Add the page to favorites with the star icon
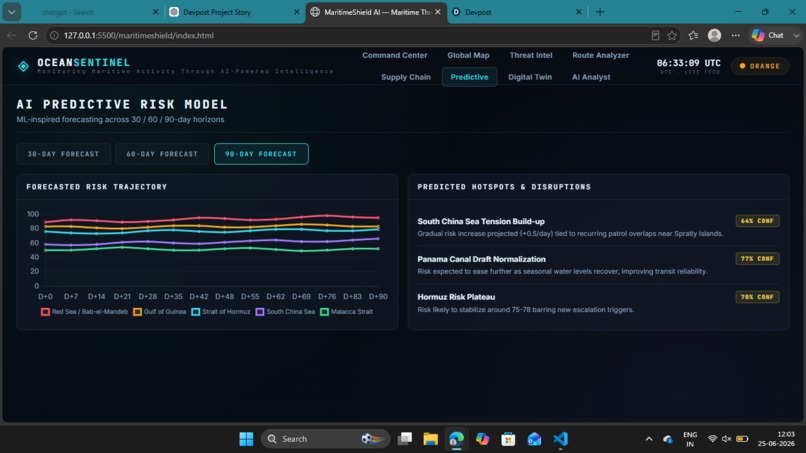Screen dimensions: 806x453 click(x=672, y=35)
